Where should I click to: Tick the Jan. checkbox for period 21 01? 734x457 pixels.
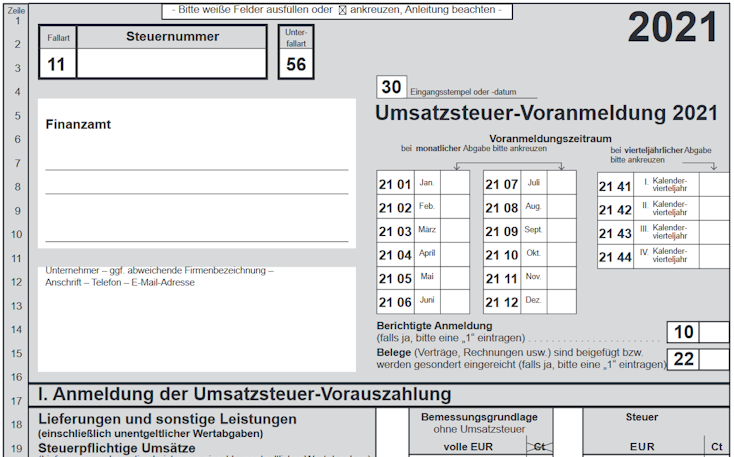tap(455, 183)
